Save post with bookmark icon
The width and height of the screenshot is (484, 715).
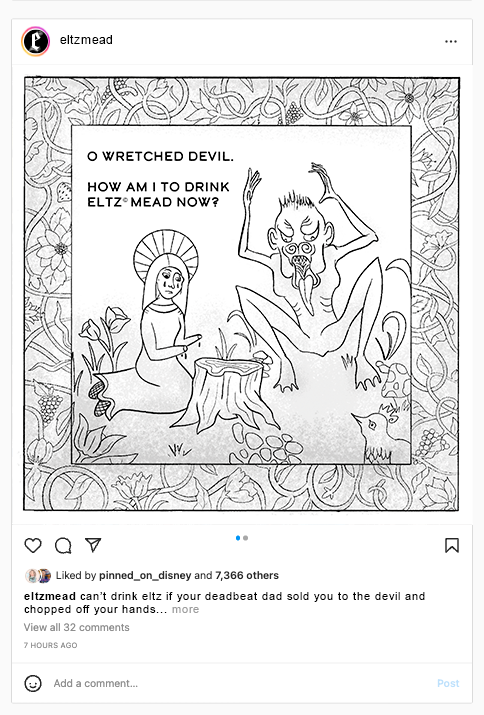452,545
